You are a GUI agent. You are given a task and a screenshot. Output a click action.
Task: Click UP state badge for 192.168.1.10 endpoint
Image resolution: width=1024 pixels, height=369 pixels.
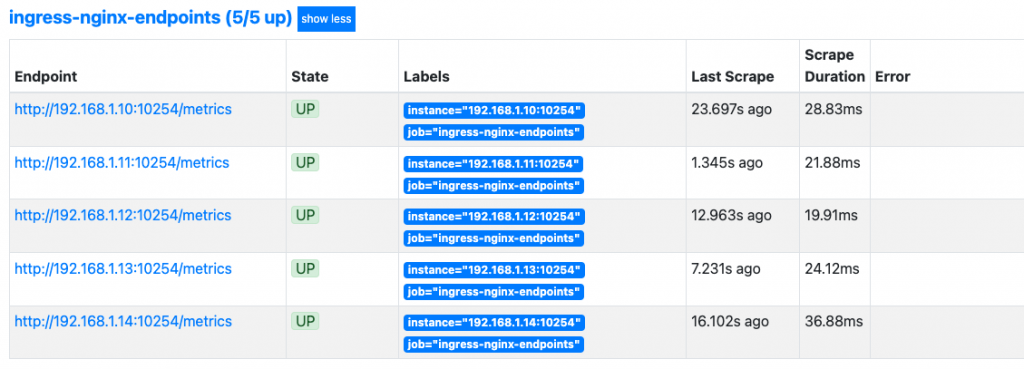tap(305, 110)
